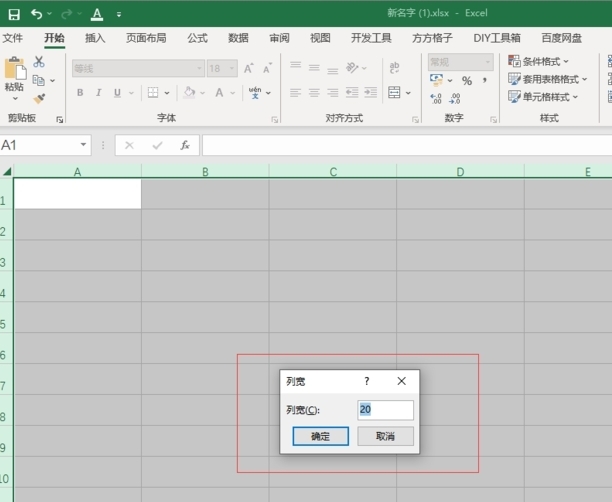Switch to the 视图 tab
612x502 pixels.
click(x=320, y=38)
